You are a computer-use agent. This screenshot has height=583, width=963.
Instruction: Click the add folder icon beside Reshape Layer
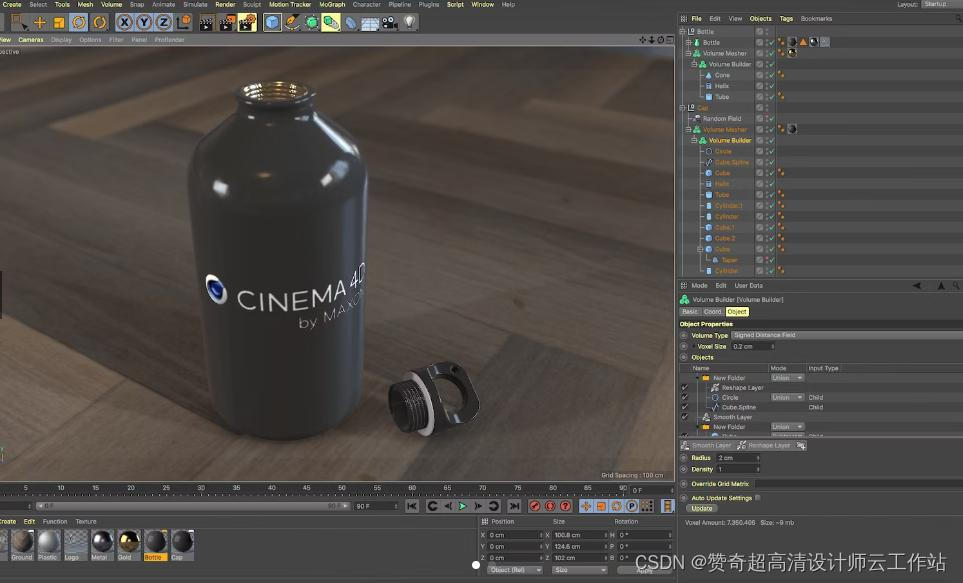tap(801, 445)
